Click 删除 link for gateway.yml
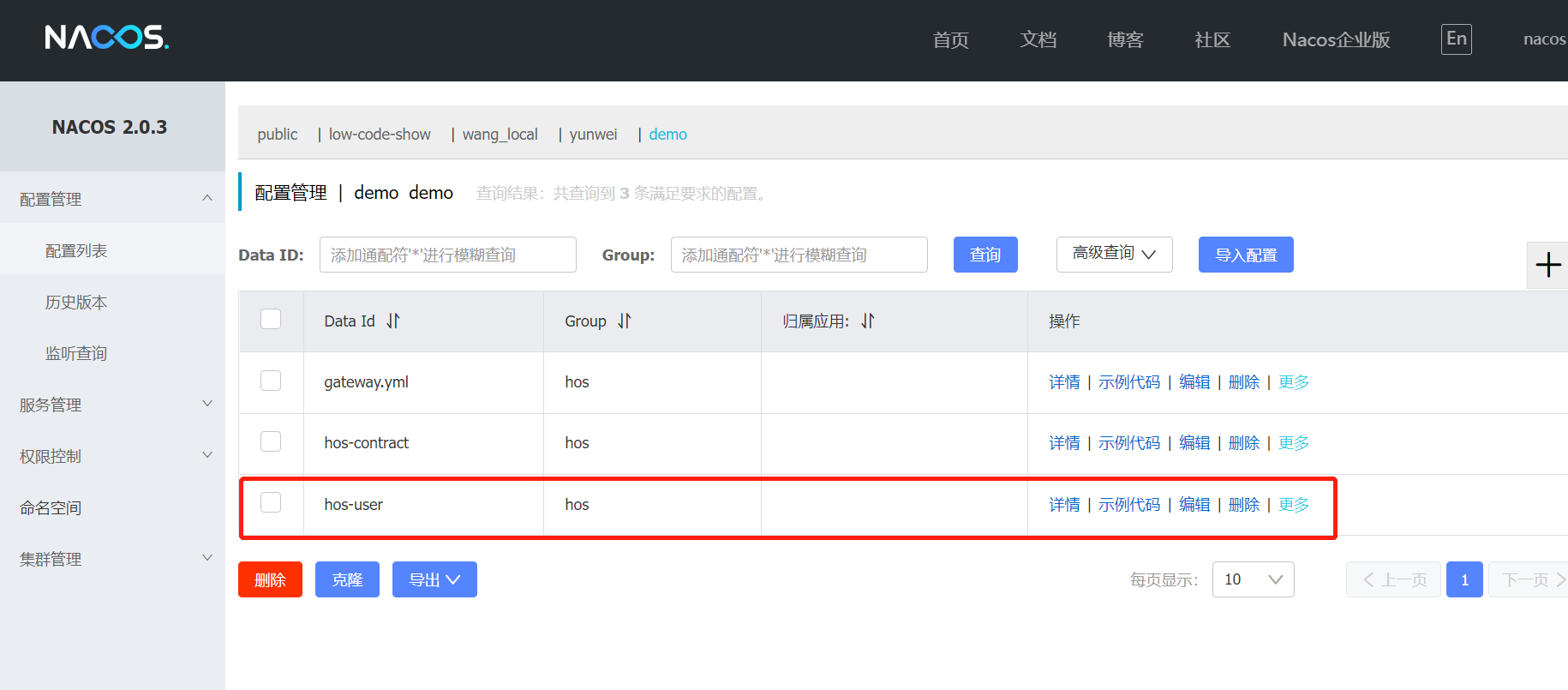The height and width of the screenshot is (690, 1568). (x=1244, y=382)
